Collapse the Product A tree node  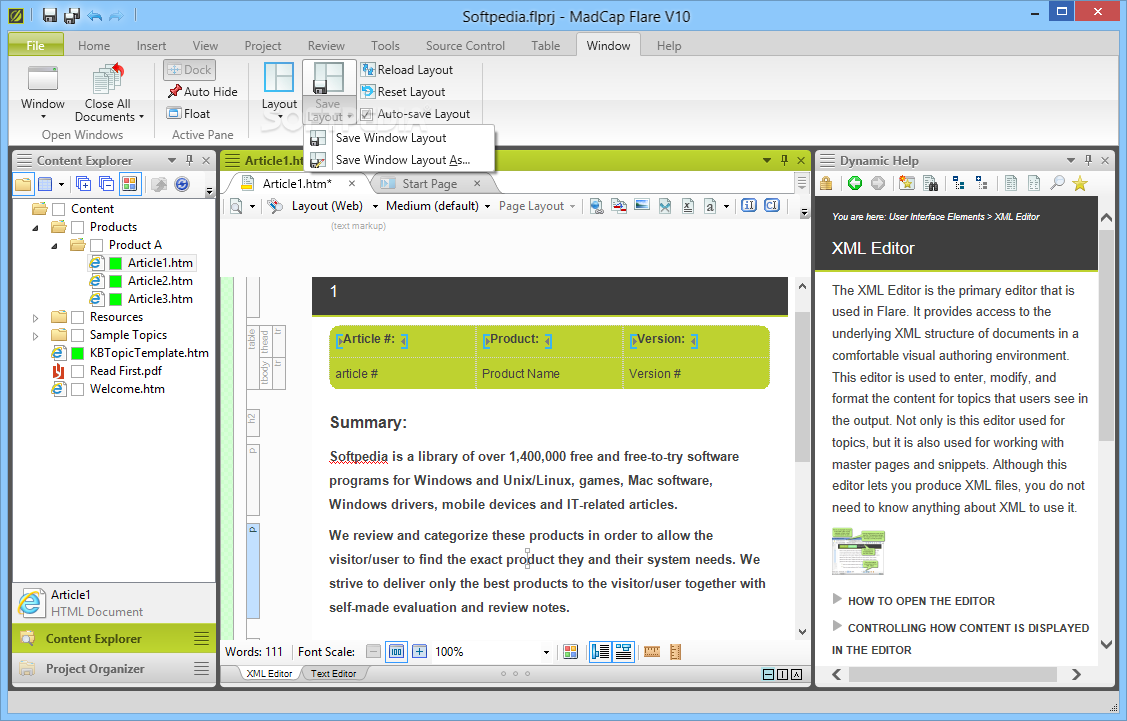click(55, 245)
